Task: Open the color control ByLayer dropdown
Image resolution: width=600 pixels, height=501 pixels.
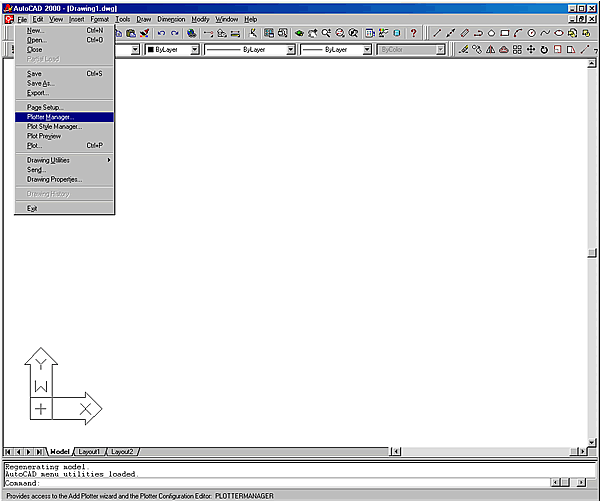Action: (x=194, y=49)
